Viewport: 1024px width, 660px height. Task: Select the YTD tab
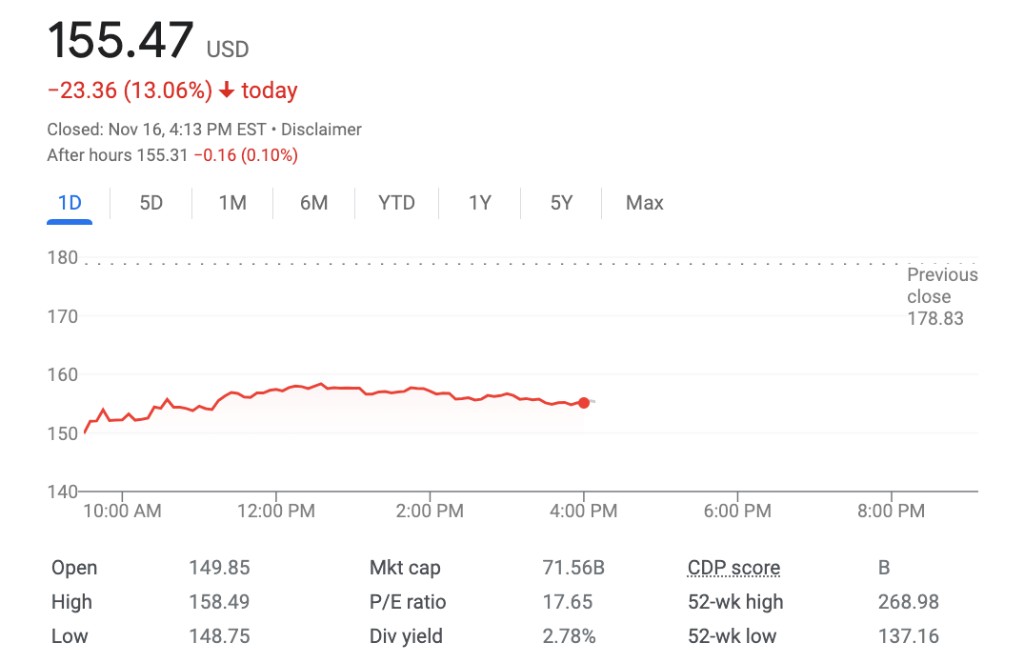tap(396, 203)
